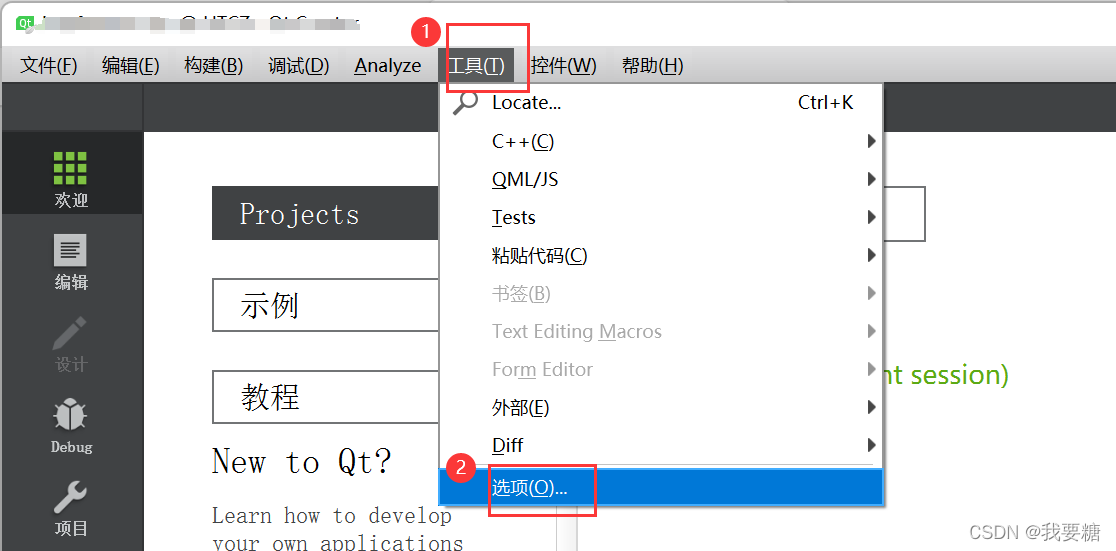Screen dimensions: 1116x551
Task: Click the Ctrl+K shortcut text
Action: [x=825, y=103]
